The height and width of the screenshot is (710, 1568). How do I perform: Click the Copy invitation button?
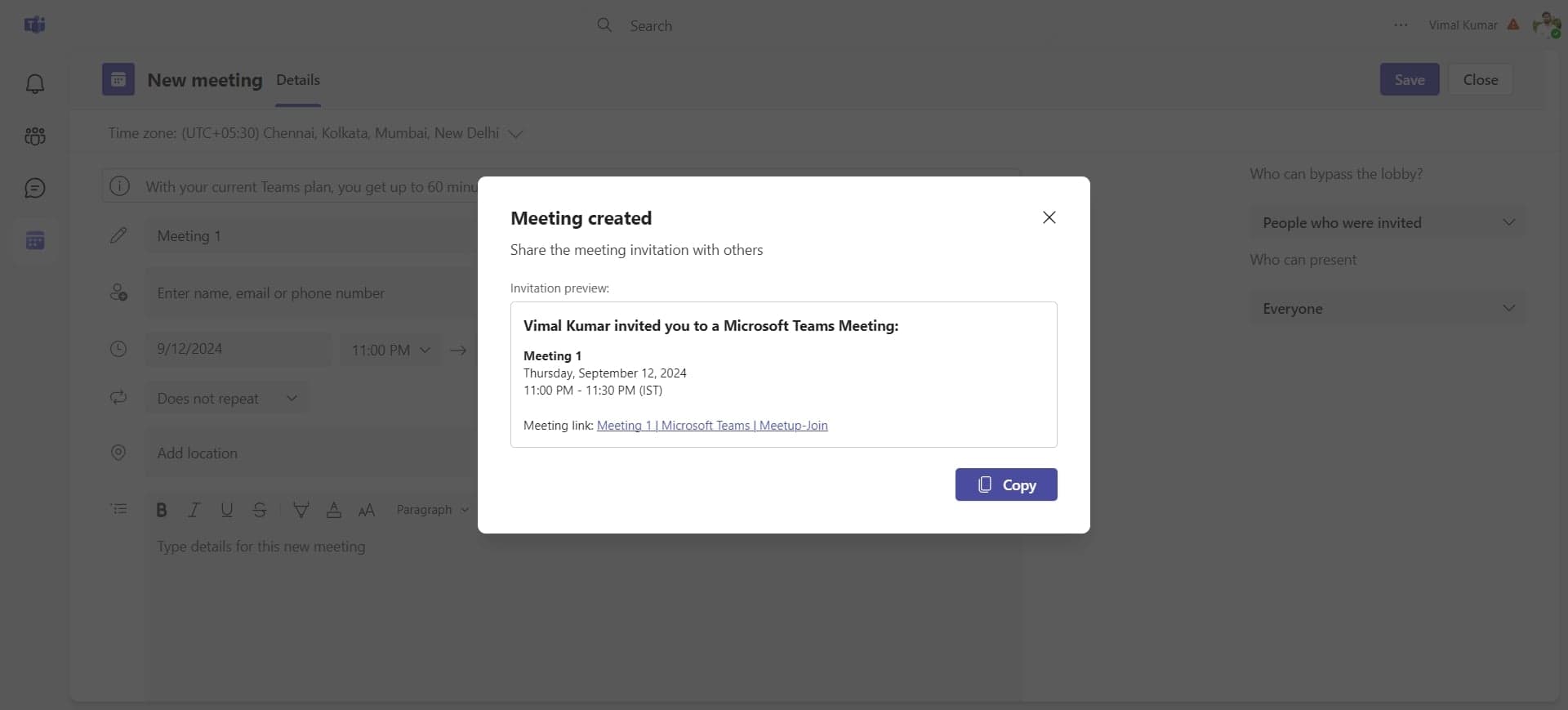[x=1006, y=484]
